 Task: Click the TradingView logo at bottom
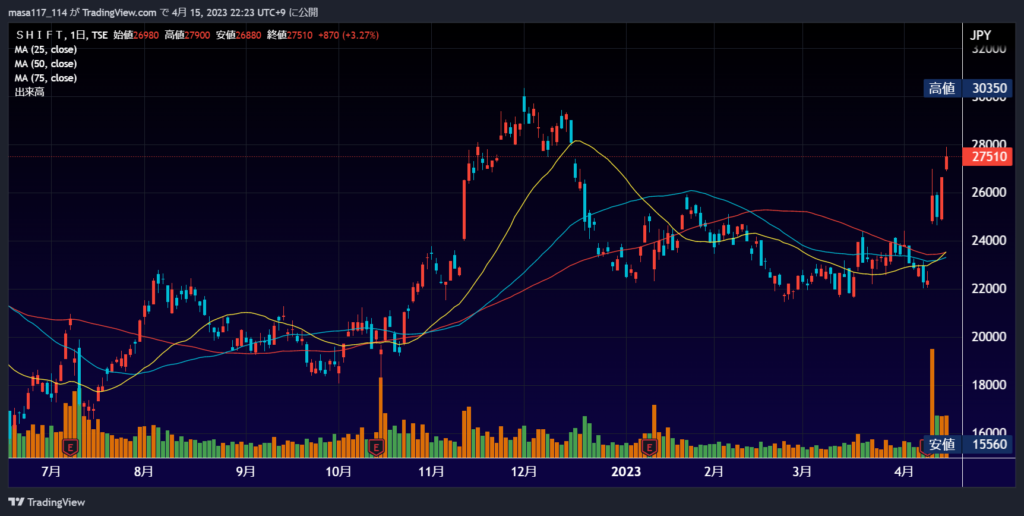pyautogui.click(x=47, y=502)
